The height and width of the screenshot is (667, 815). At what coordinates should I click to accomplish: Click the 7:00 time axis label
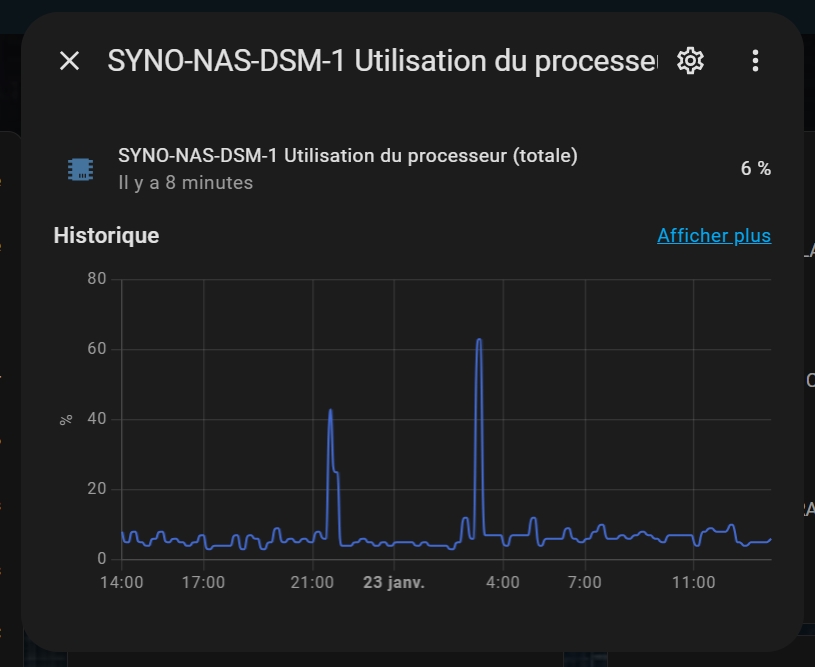pos(584,582)
